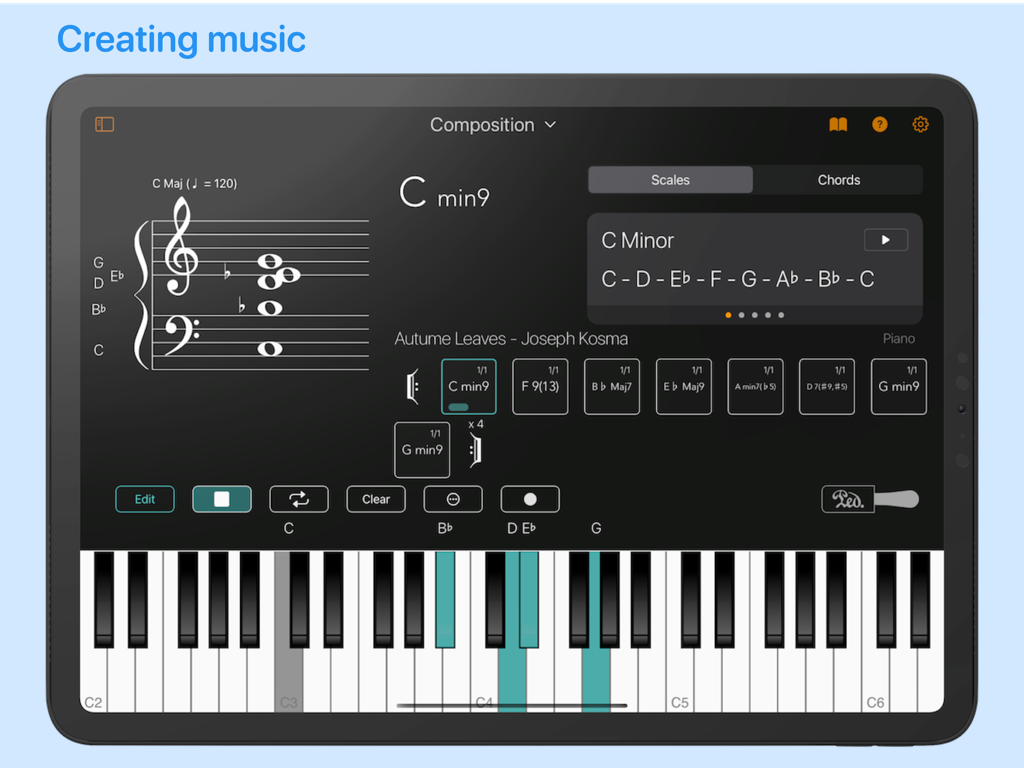Toggle playback with the stop square button
The height and width of the screenshot is (768, 1024).
(x=222, y=499)
